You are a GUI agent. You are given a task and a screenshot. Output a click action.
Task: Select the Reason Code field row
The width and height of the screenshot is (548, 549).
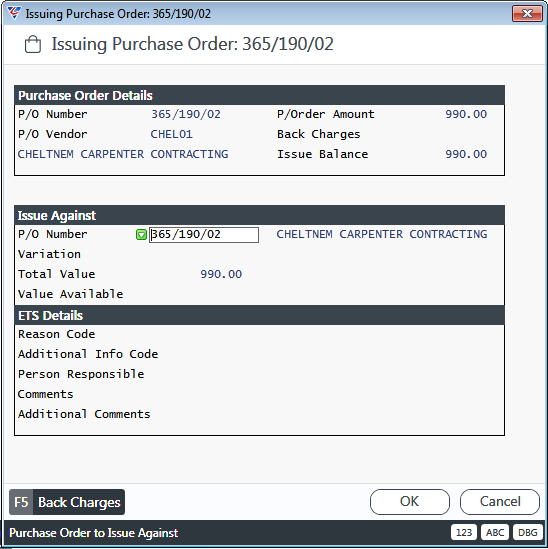pyautogui.click(x=259, y=334)
